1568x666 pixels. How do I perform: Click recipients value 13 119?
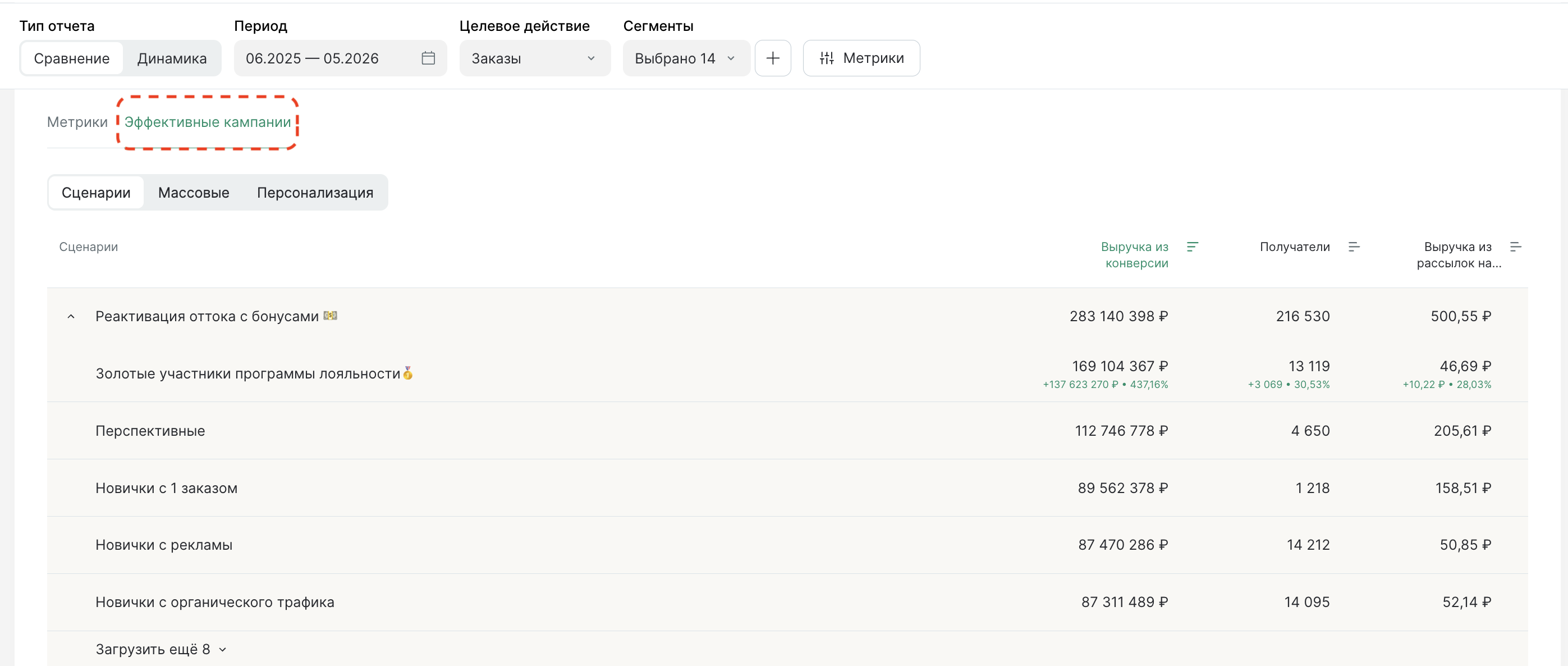(x=1309, y=366)
